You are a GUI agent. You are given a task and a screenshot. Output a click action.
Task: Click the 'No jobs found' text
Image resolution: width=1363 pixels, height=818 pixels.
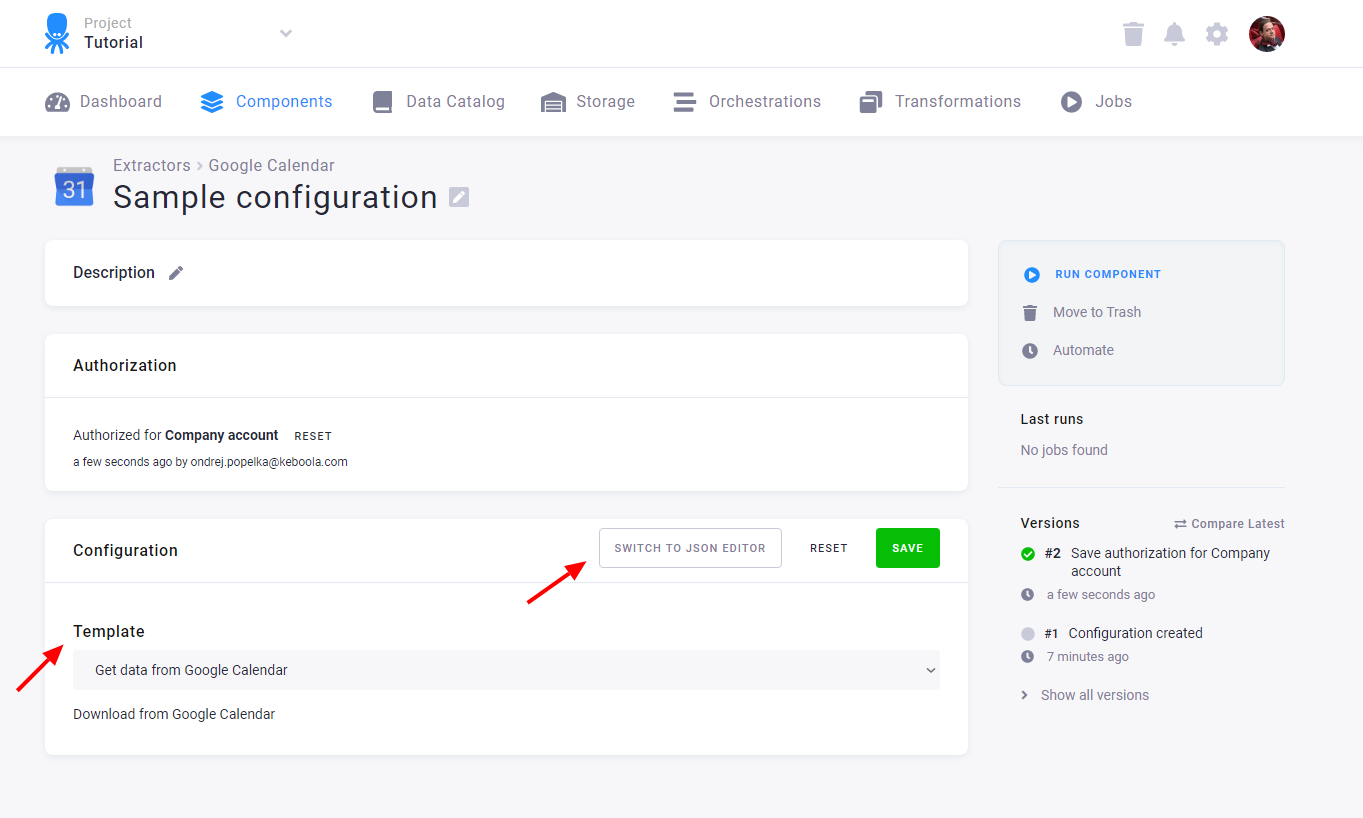pos(1064,450)
